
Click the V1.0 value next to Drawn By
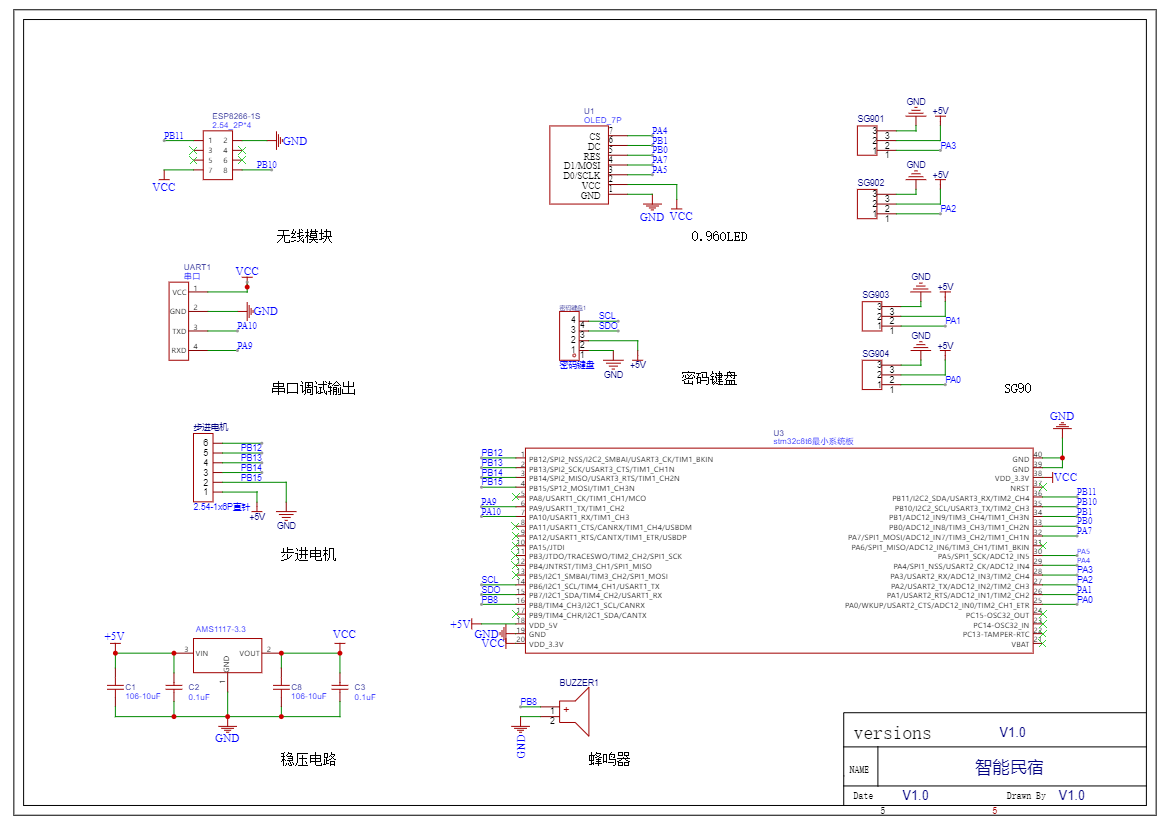(1072, 796)
